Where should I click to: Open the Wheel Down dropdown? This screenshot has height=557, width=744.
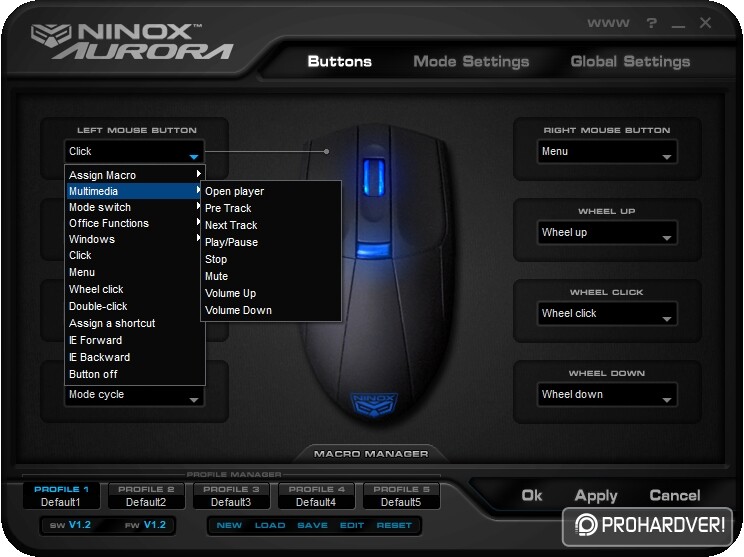point(607,395)
